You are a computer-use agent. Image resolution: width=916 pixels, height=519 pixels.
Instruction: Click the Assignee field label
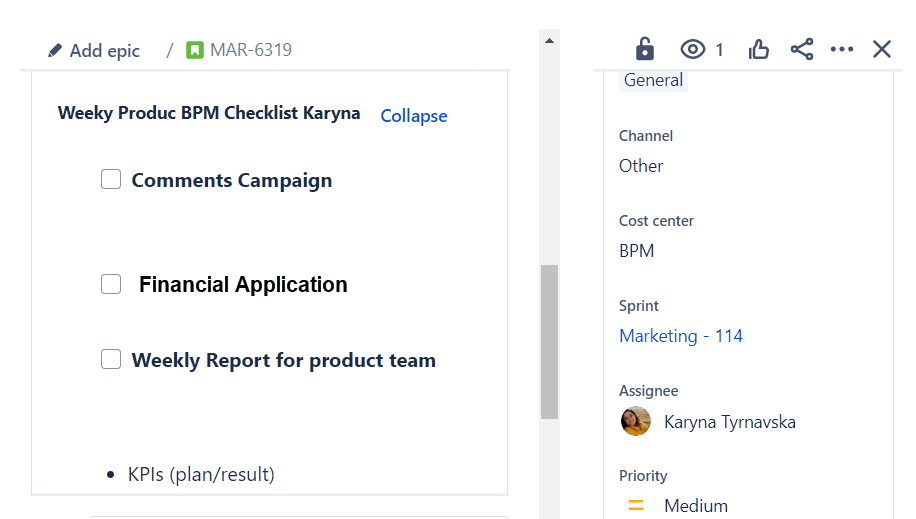pos(648,390)
